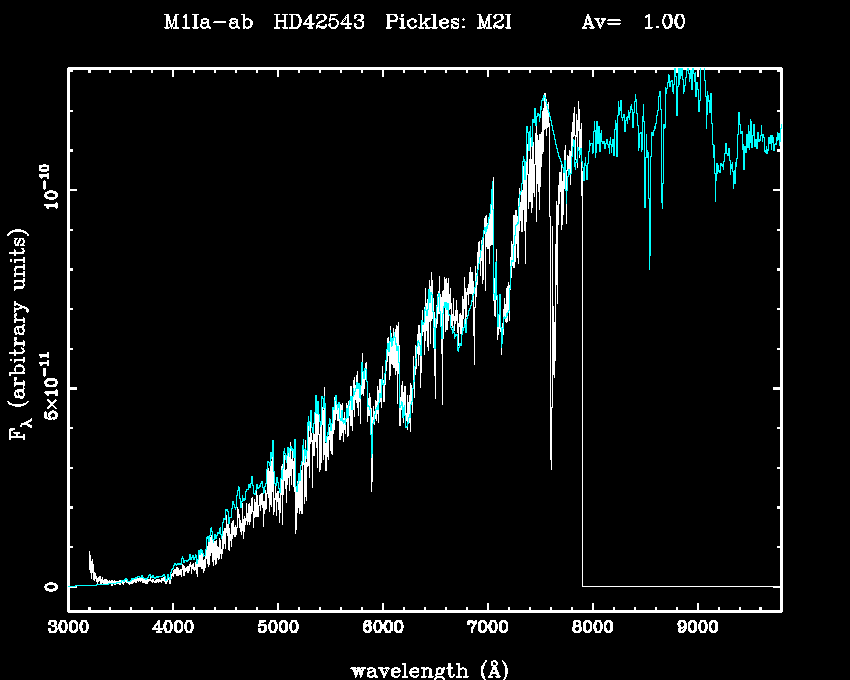The width and height of the screenshot is (850, 680).
Task: Click bottom of deep white dip near 7600 Å
Action: tap(551, 465)
